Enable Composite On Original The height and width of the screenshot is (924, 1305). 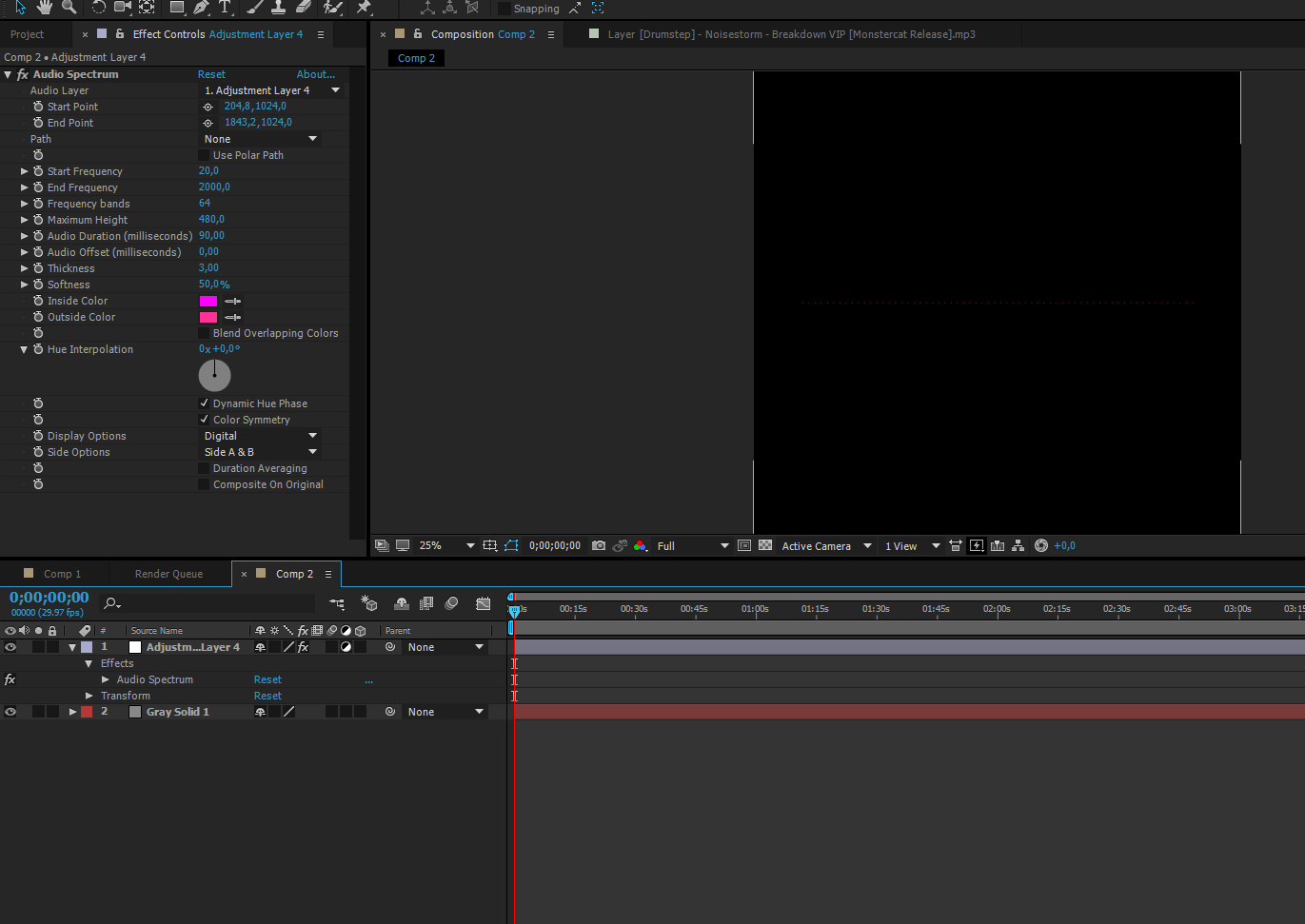(204, 484)
